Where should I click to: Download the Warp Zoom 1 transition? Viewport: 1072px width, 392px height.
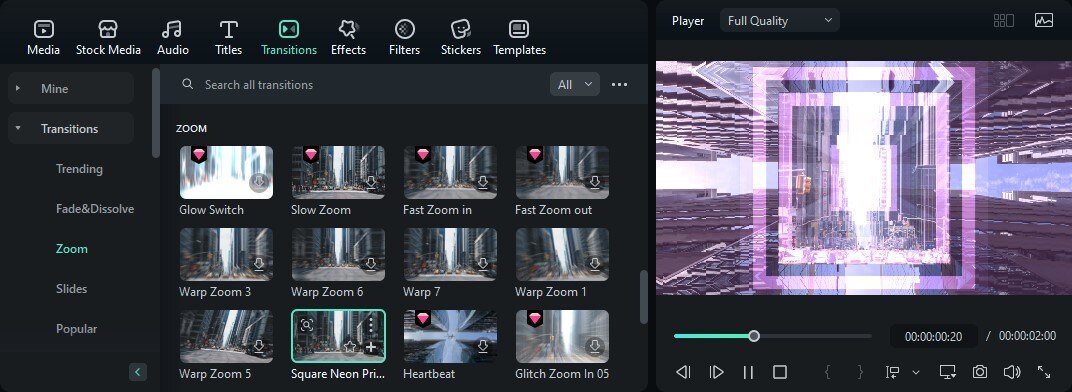coord(595,264)
